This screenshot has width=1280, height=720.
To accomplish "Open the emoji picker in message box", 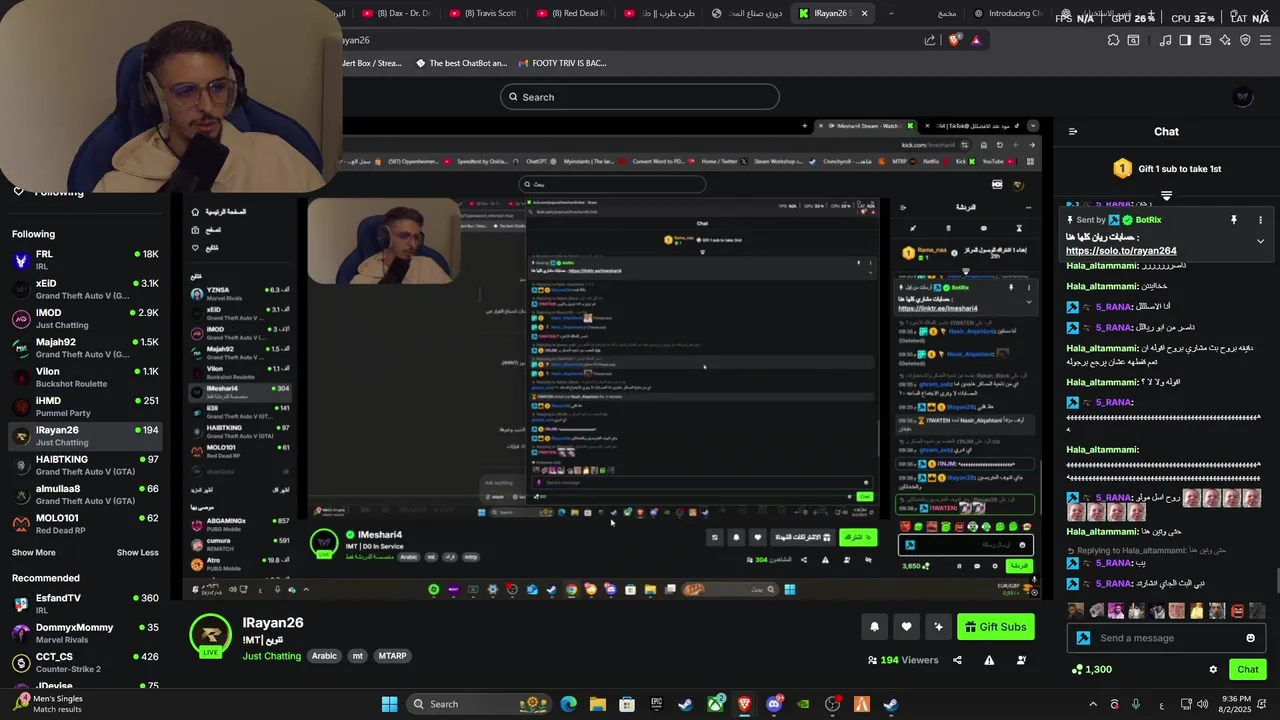I will (1250, 638).
